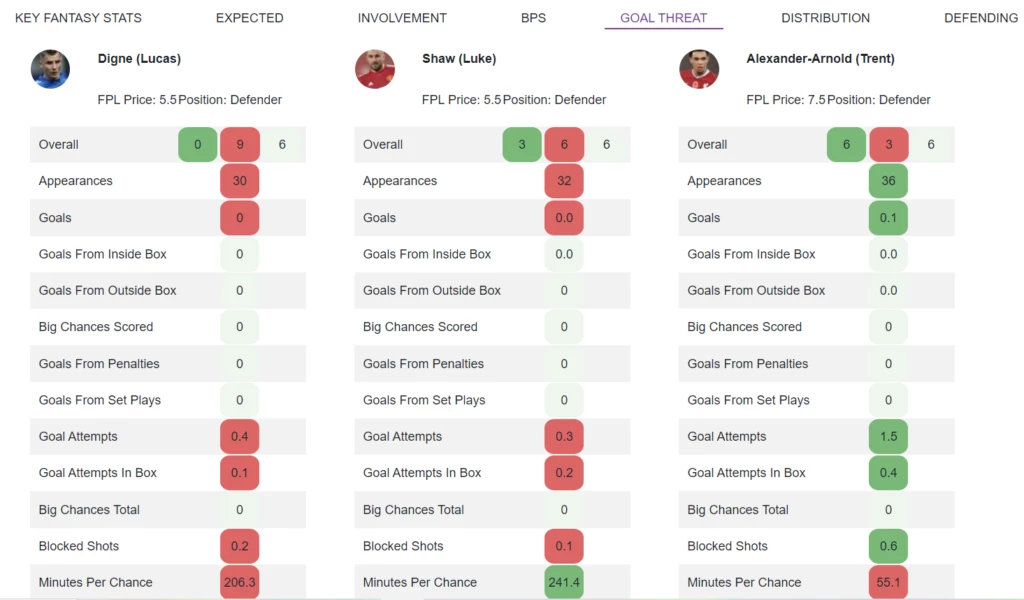Go to the Distribution tab
This screenshot has height=600, width=1024.
point(825,18)
